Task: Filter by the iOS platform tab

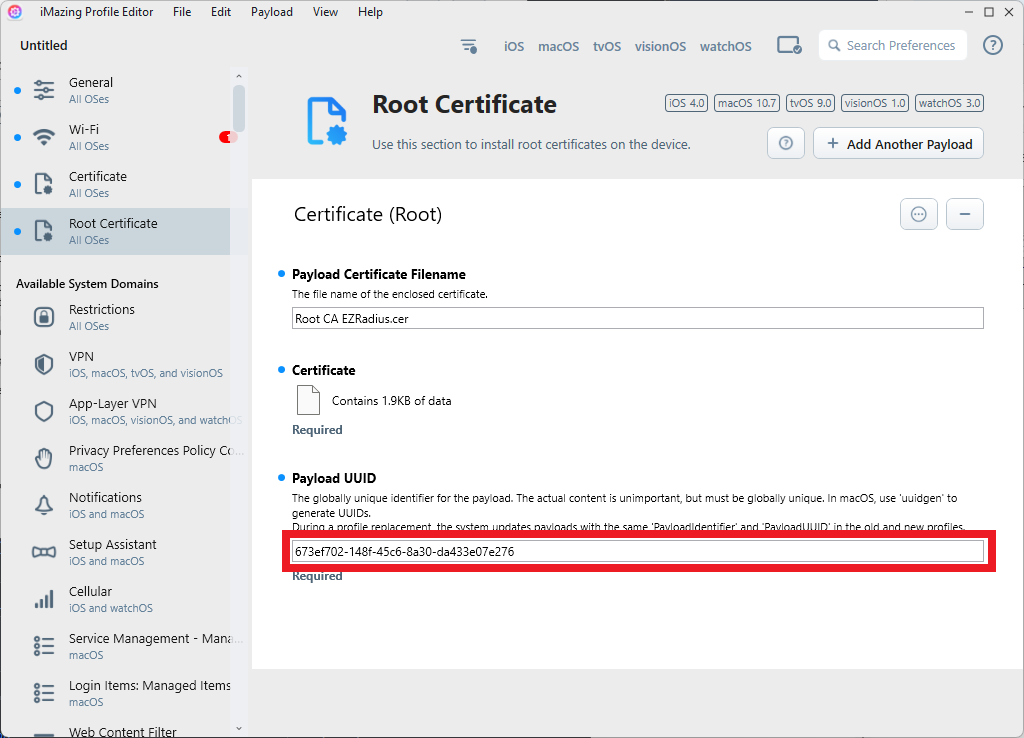Action: coord(514,46)
